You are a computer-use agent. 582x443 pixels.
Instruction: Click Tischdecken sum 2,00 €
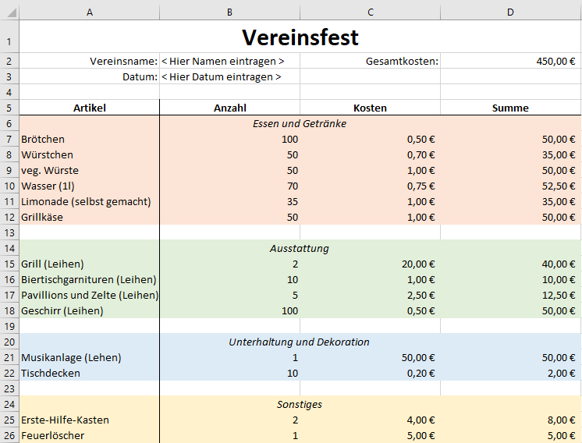tap(511, 373)
